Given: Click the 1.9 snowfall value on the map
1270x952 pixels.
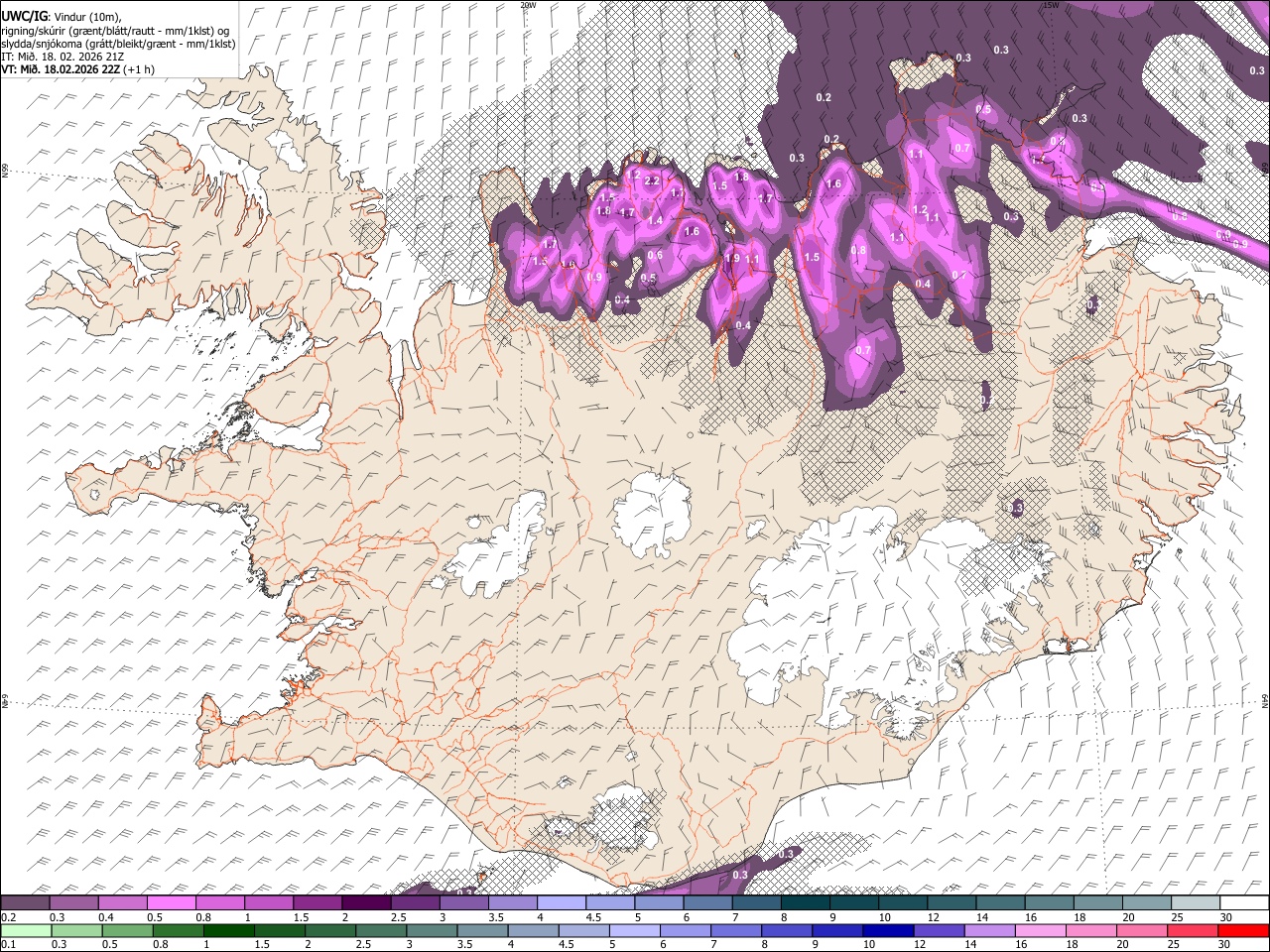Looking at the screenshot, I should [733, 258].
